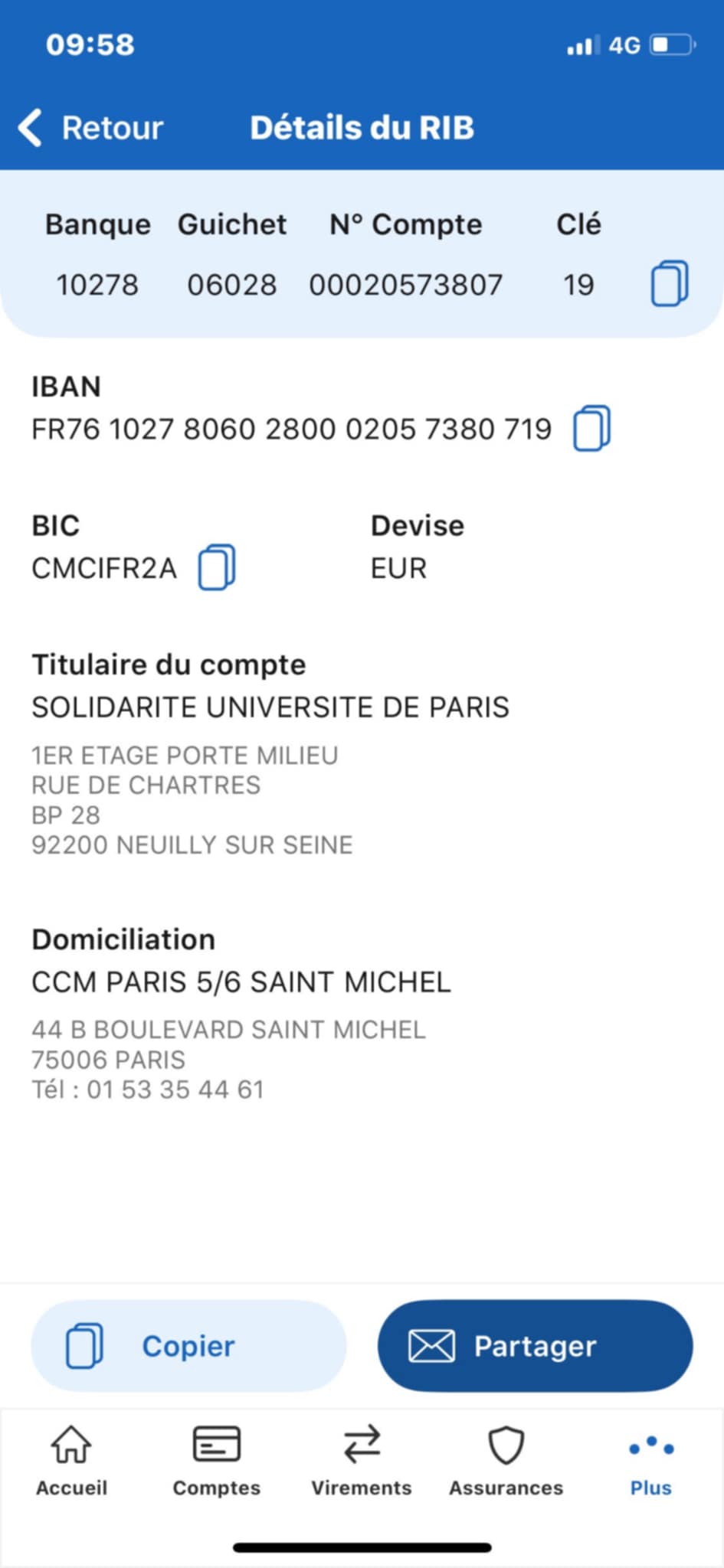724x1568 pixels.
Task: Tap the BIC code CMCIFR2A
Action: tap(104, 569)
